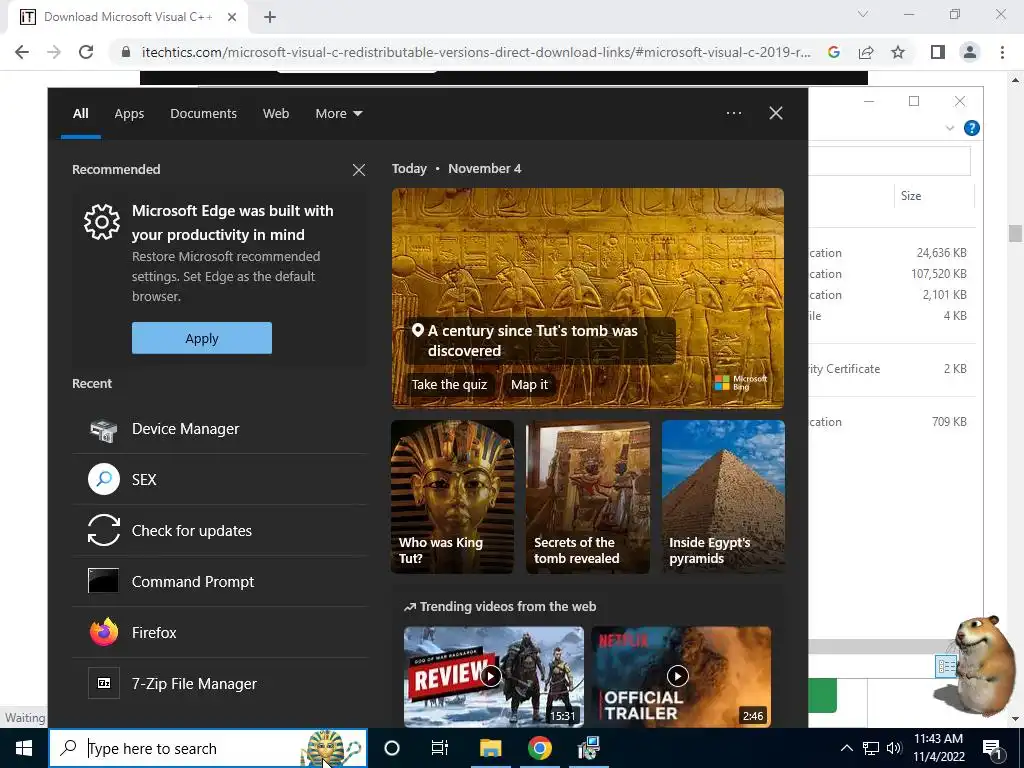Open Chrome profile menu
Screen dimensions: 1024x768
[970, 52]
